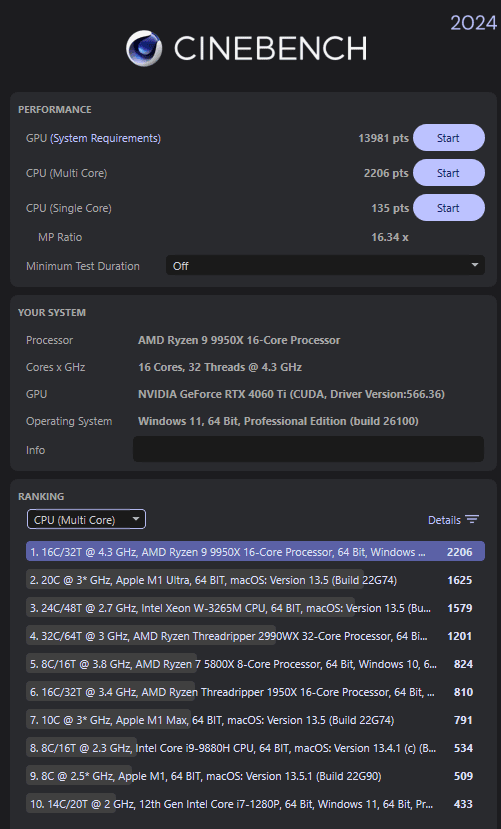Image resolution: width=501 pixels, height=829 pixels.
Task: Click the 1625 score of Apple M1 Ultra
Action: tap(459, 579)
